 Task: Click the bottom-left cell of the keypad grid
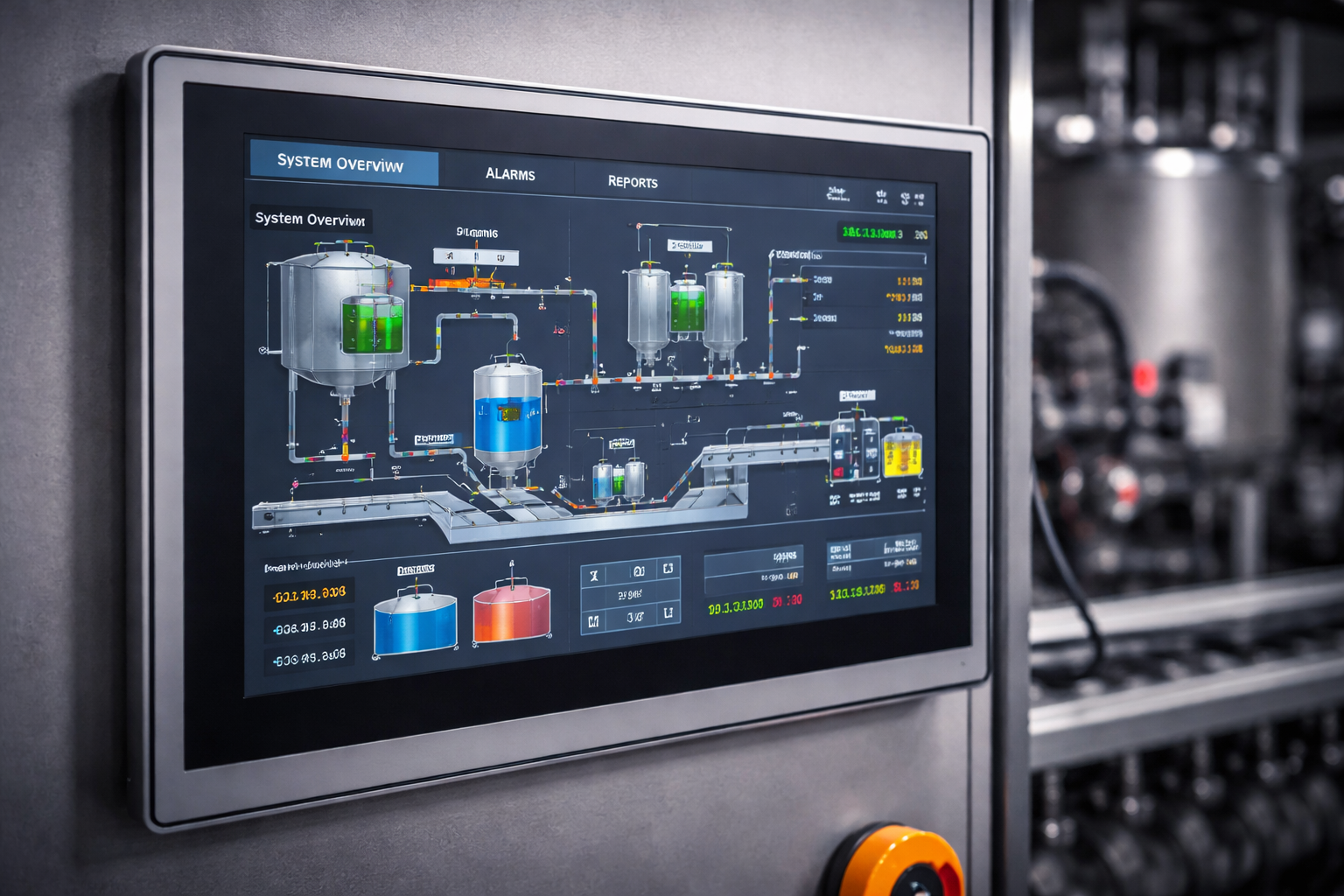pyautogui.click(x=594, y=621)
